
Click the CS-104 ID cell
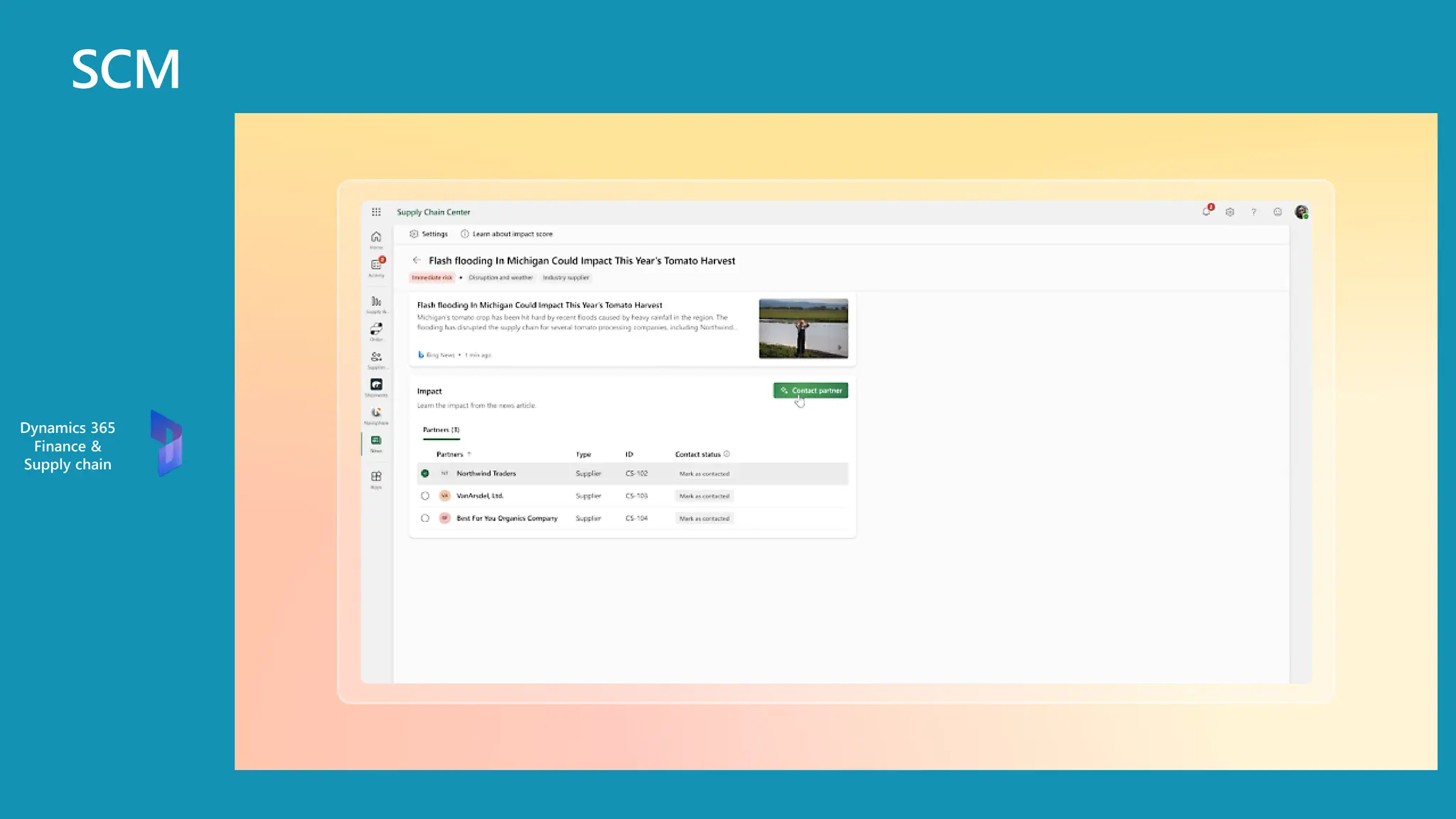point(636,518)
